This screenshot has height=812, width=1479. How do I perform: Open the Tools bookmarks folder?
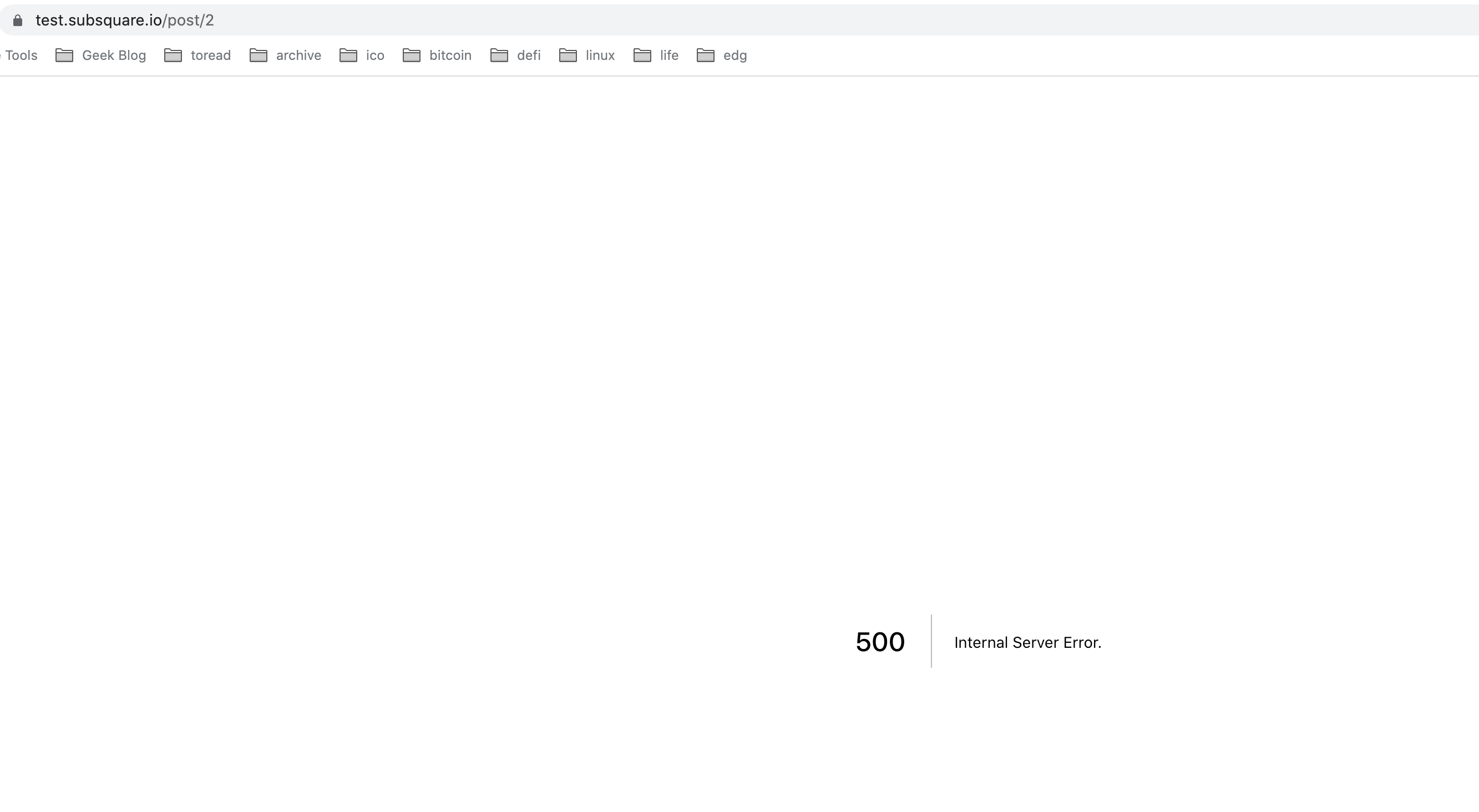click(x=21, y=55)
